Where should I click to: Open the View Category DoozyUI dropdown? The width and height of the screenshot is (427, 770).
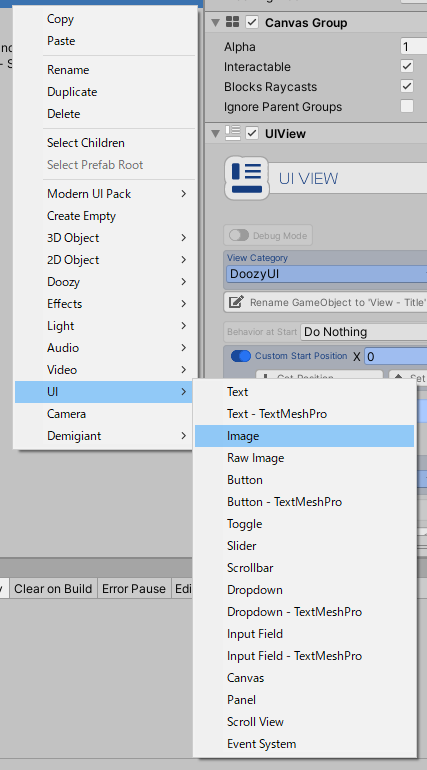326,274
